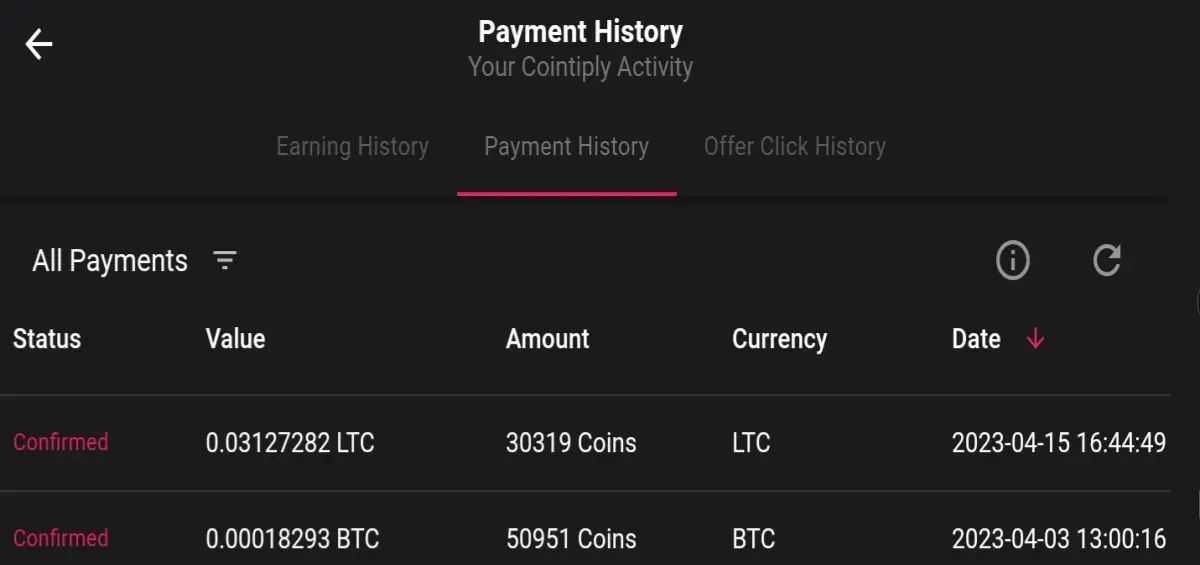This screenshot has width=1200, height=565.
Task: Click the 30319 Coins amount cell
Action: coord(571,443)
